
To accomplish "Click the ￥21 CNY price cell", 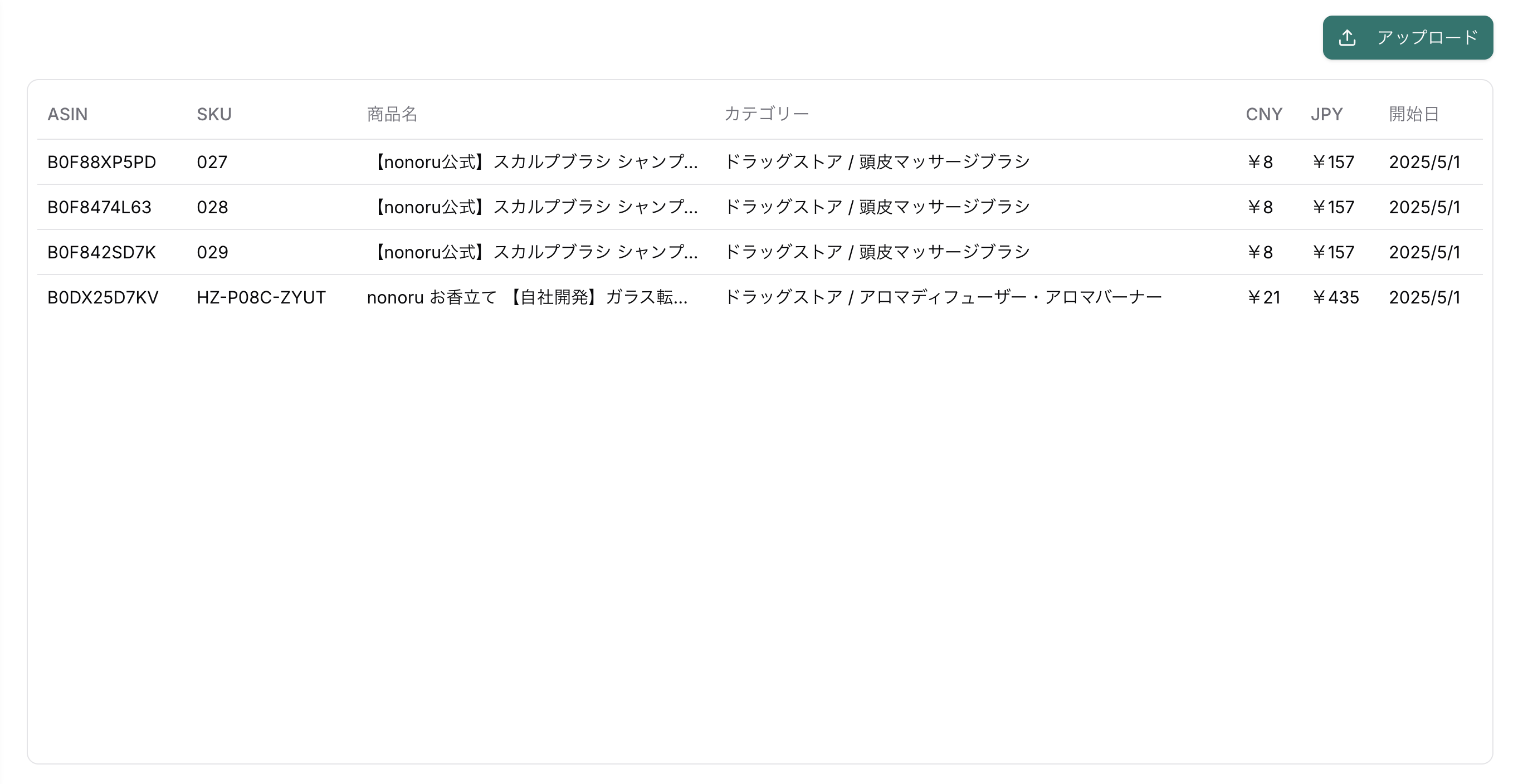I will (x=1263, y=297).
